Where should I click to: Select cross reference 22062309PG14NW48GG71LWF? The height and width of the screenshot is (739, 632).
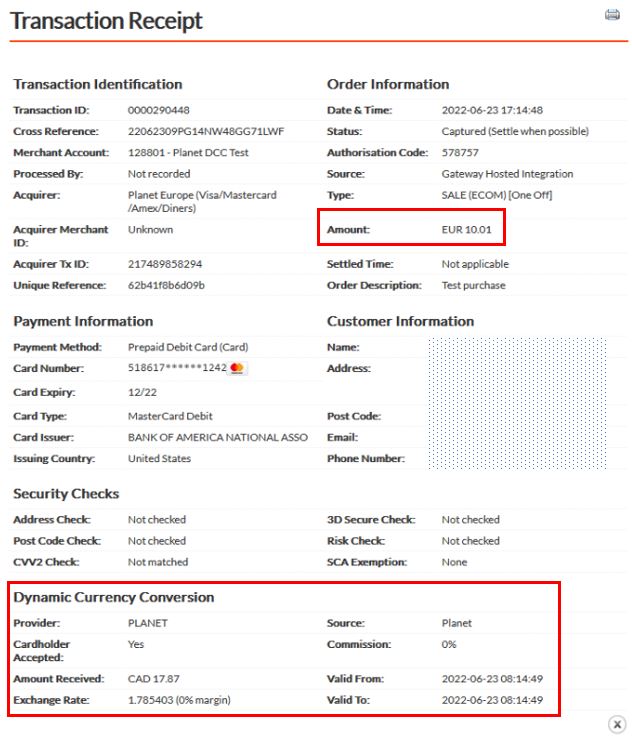[x=206, y=131]
